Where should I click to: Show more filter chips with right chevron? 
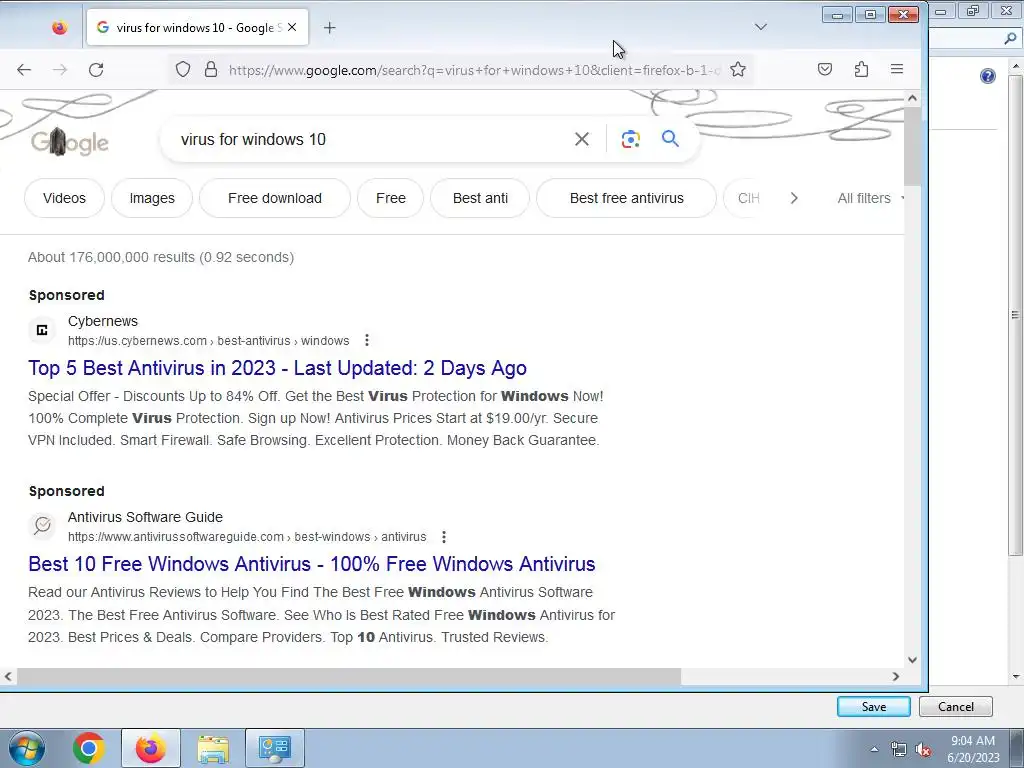794,198
